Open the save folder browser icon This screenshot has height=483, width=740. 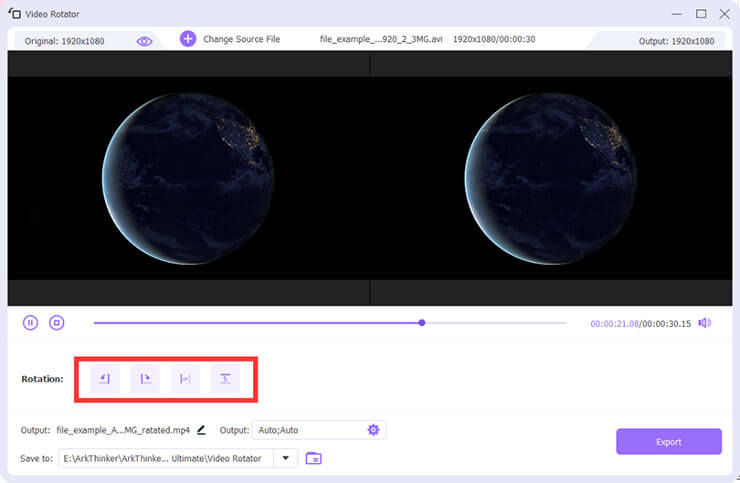(x=314, y=458)
